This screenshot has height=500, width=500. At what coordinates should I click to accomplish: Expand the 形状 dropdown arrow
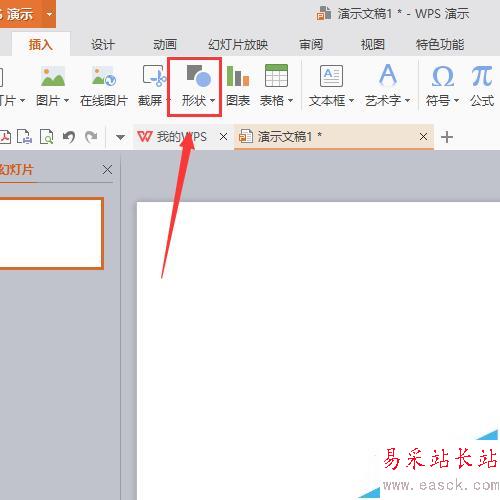coord(212,100)
